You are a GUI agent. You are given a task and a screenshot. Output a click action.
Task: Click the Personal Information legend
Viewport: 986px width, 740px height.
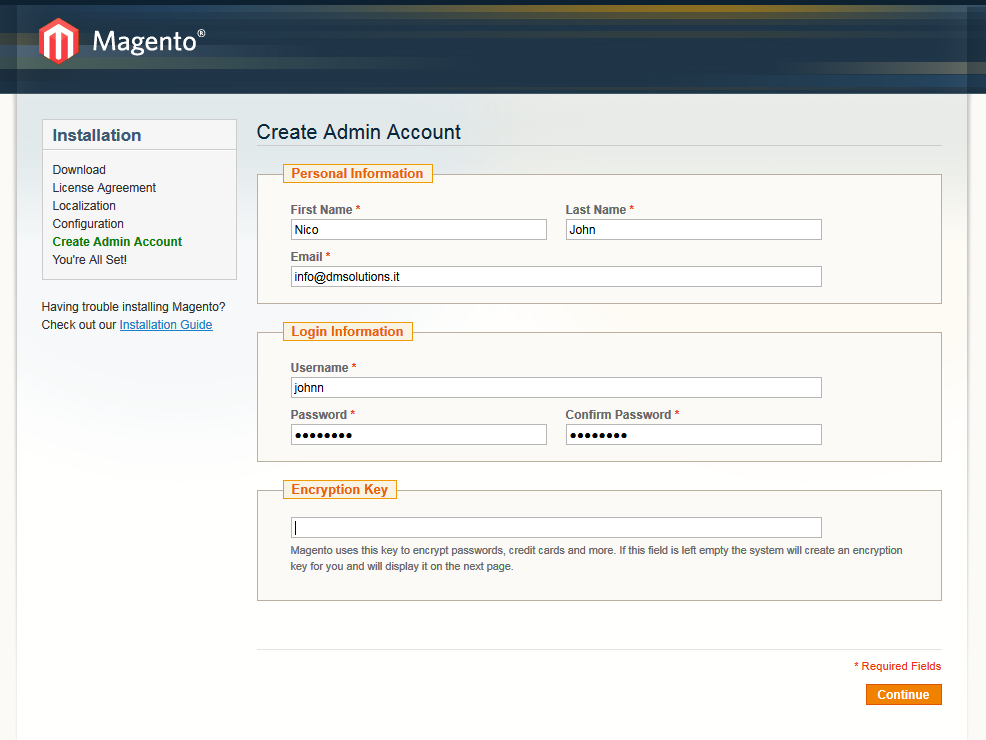[x=358, y=174]
